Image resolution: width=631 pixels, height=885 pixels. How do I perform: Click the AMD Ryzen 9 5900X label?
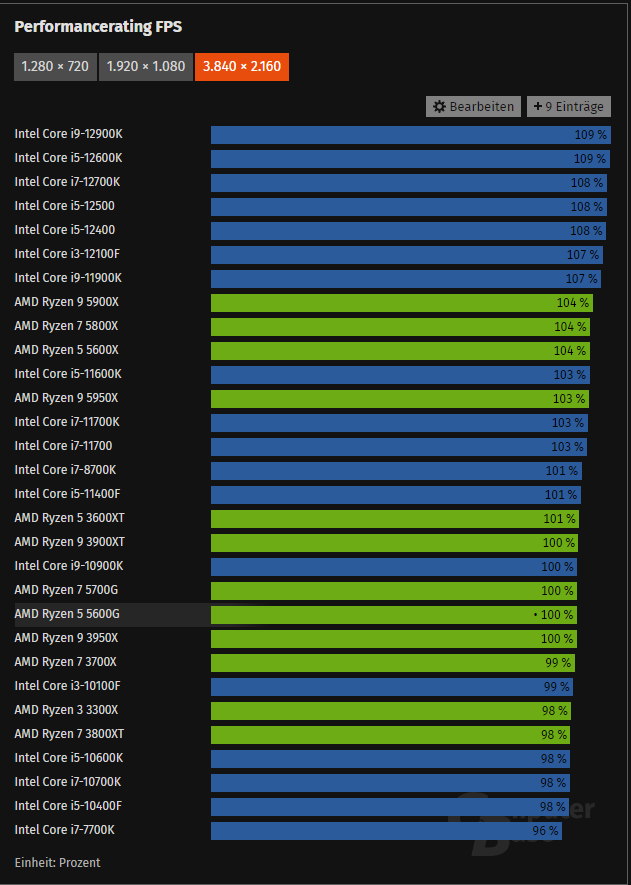coord(67,302)
